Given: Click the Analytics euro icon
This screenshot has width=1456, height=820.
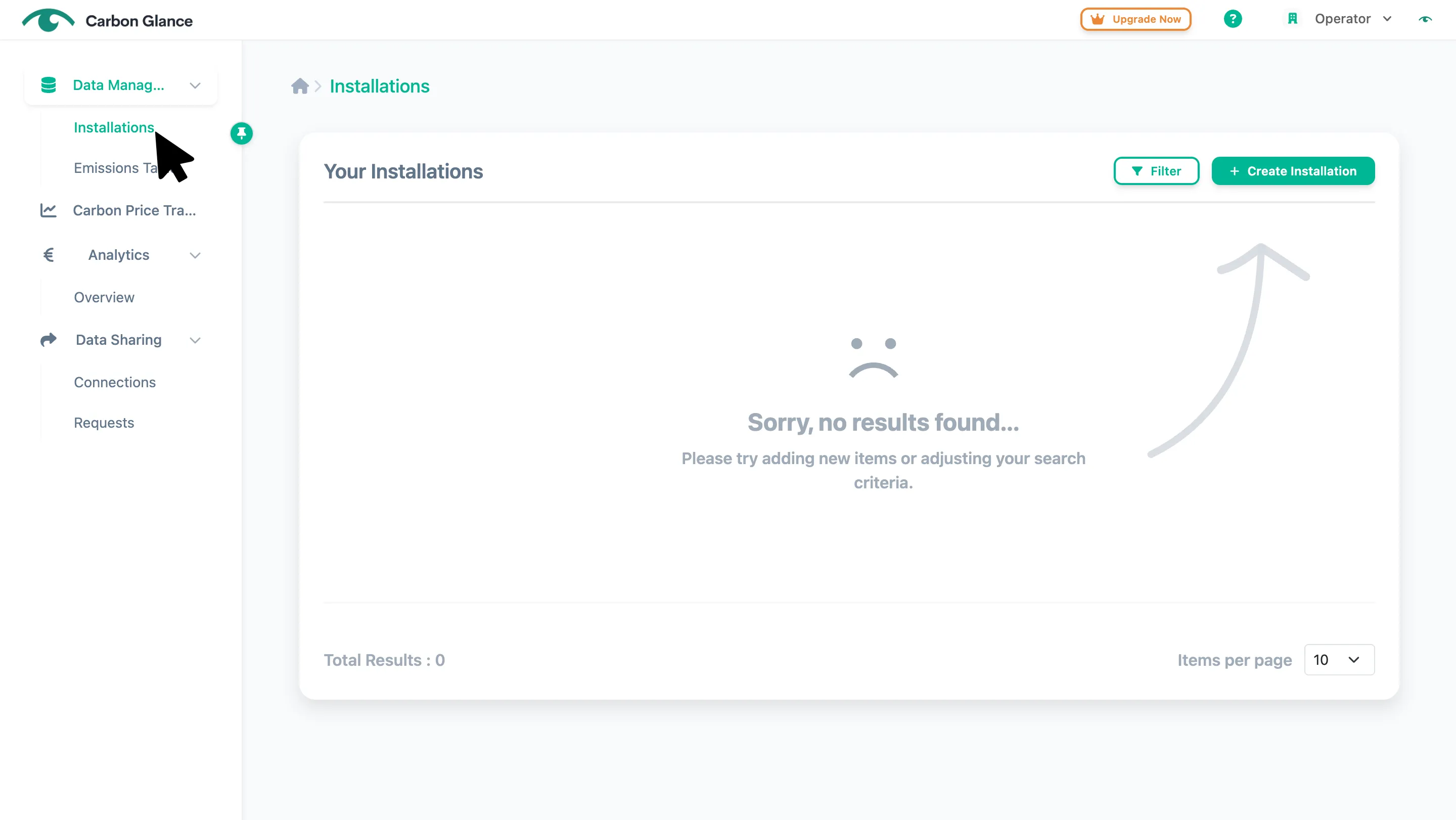Looking at the screenshot, I should tap(49, 255).
